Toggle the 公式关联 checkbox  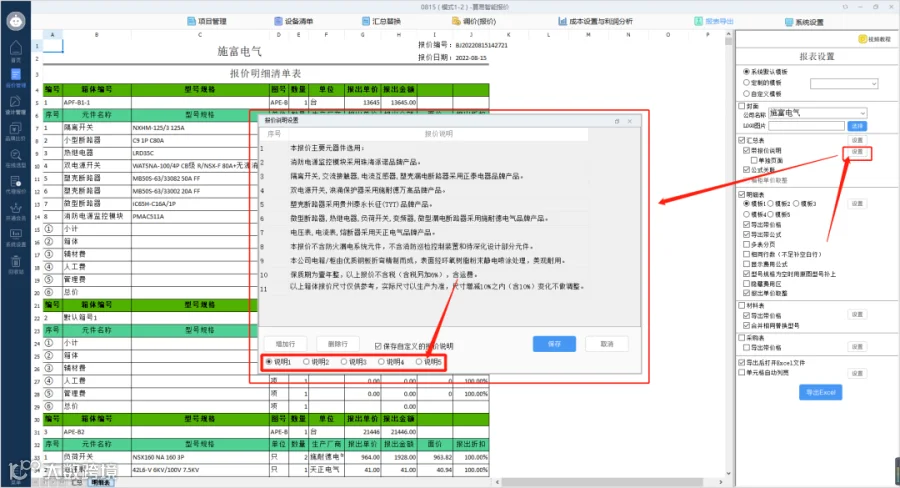coord(746,170)
